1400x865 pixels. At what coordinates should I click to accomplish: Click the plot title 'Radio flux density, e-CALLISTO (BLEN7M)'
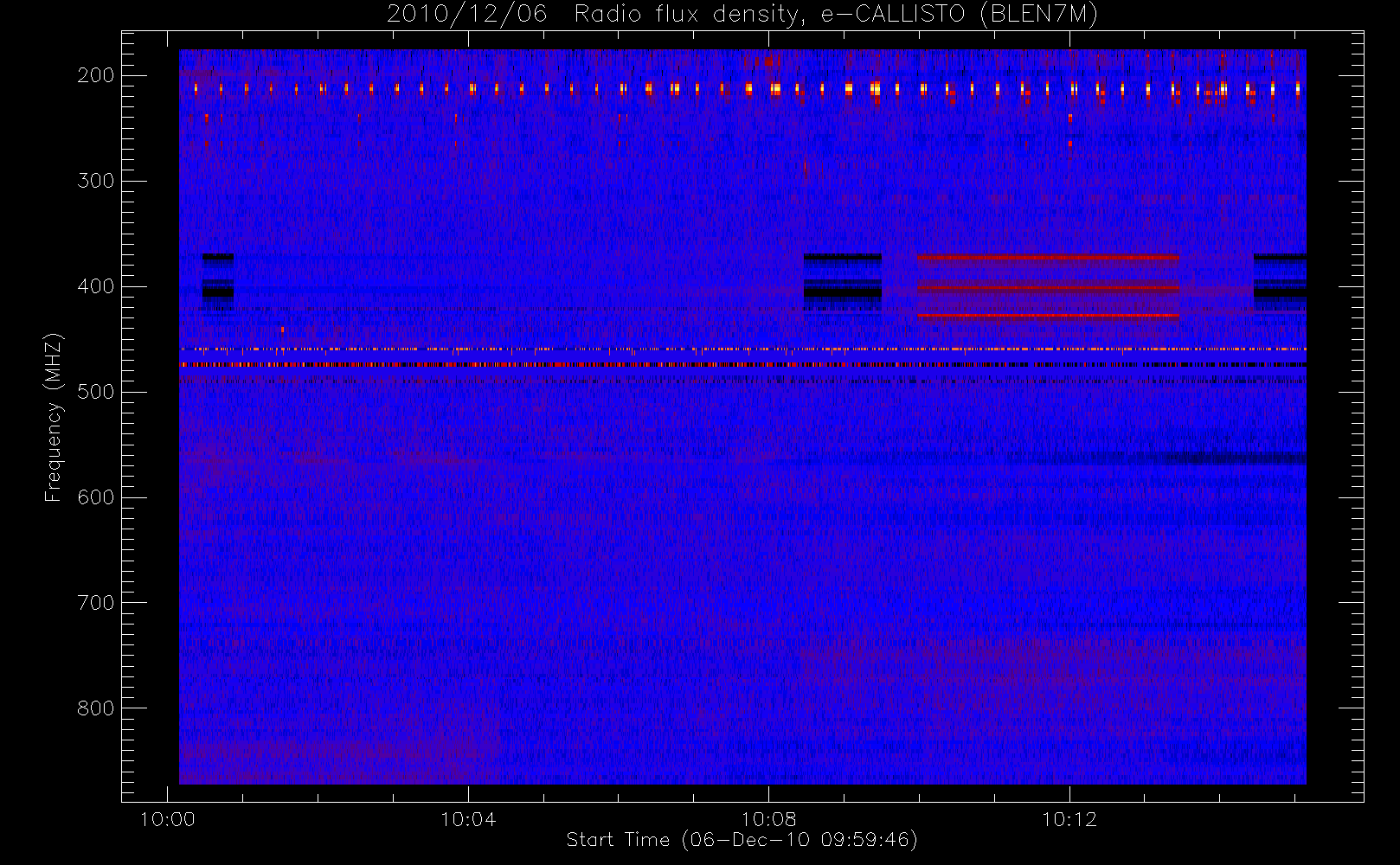pos(836,15)
